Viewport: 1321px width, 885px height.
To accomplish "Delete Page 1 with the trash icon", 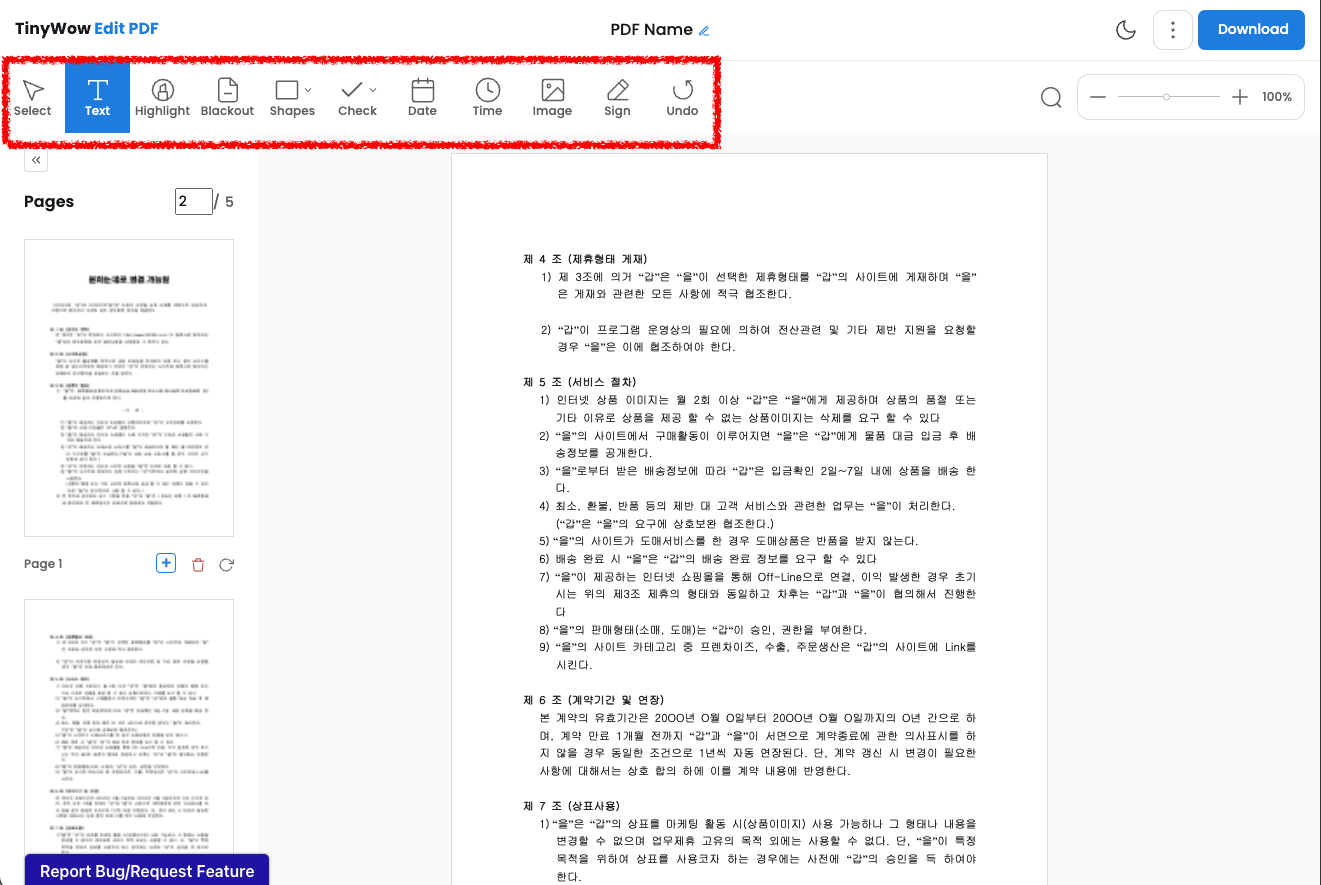I will click(197, 564).
